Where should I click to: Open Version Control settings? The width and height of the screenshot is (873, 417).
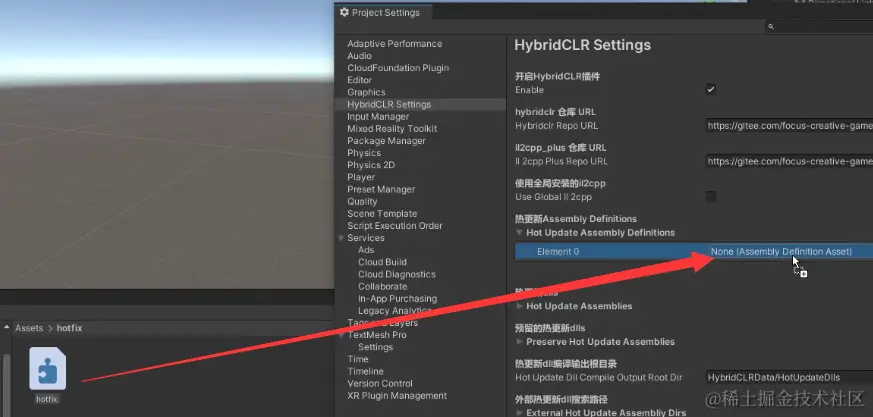[380, 384]
